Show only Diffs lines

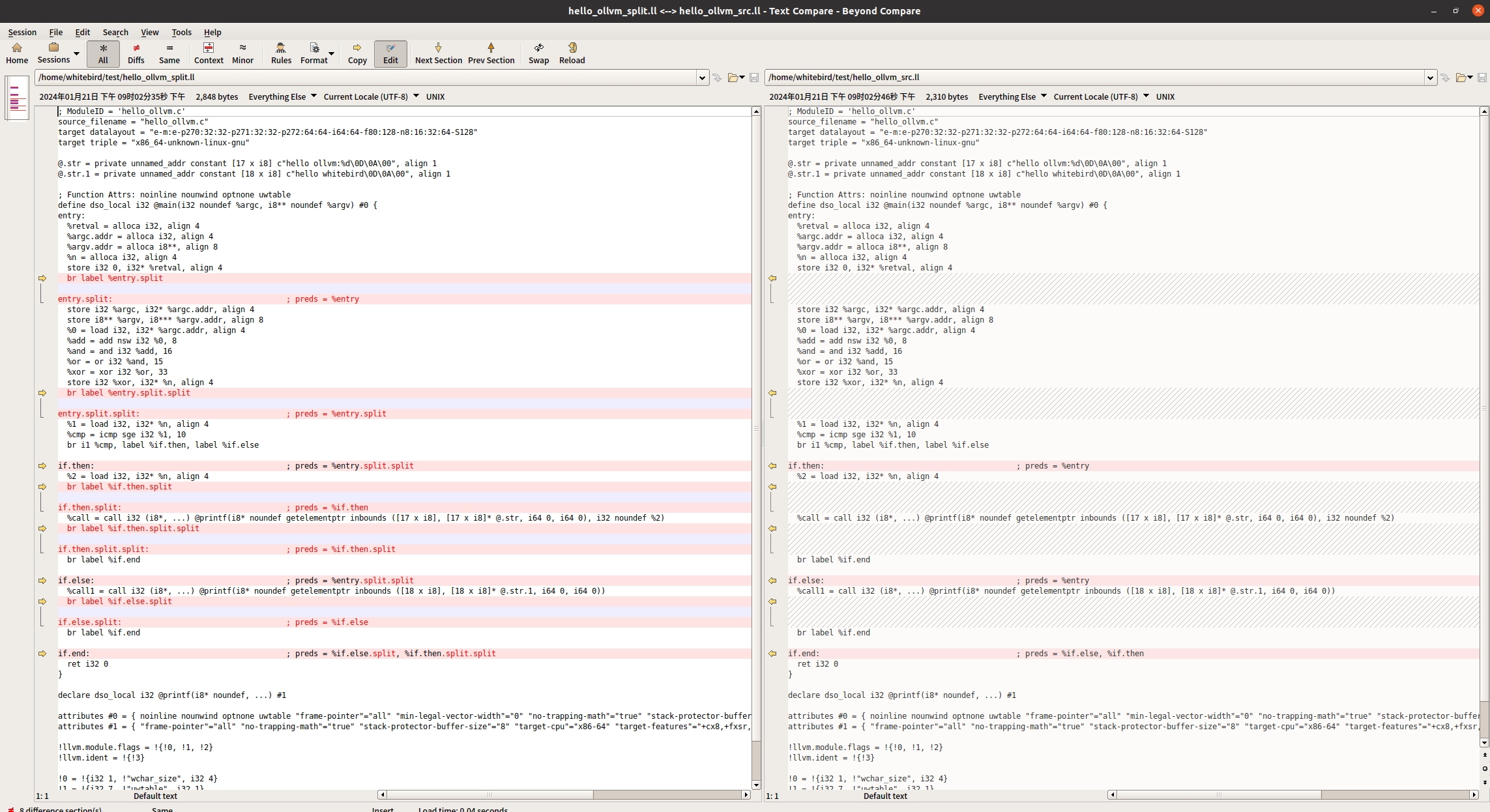point(136,53)
